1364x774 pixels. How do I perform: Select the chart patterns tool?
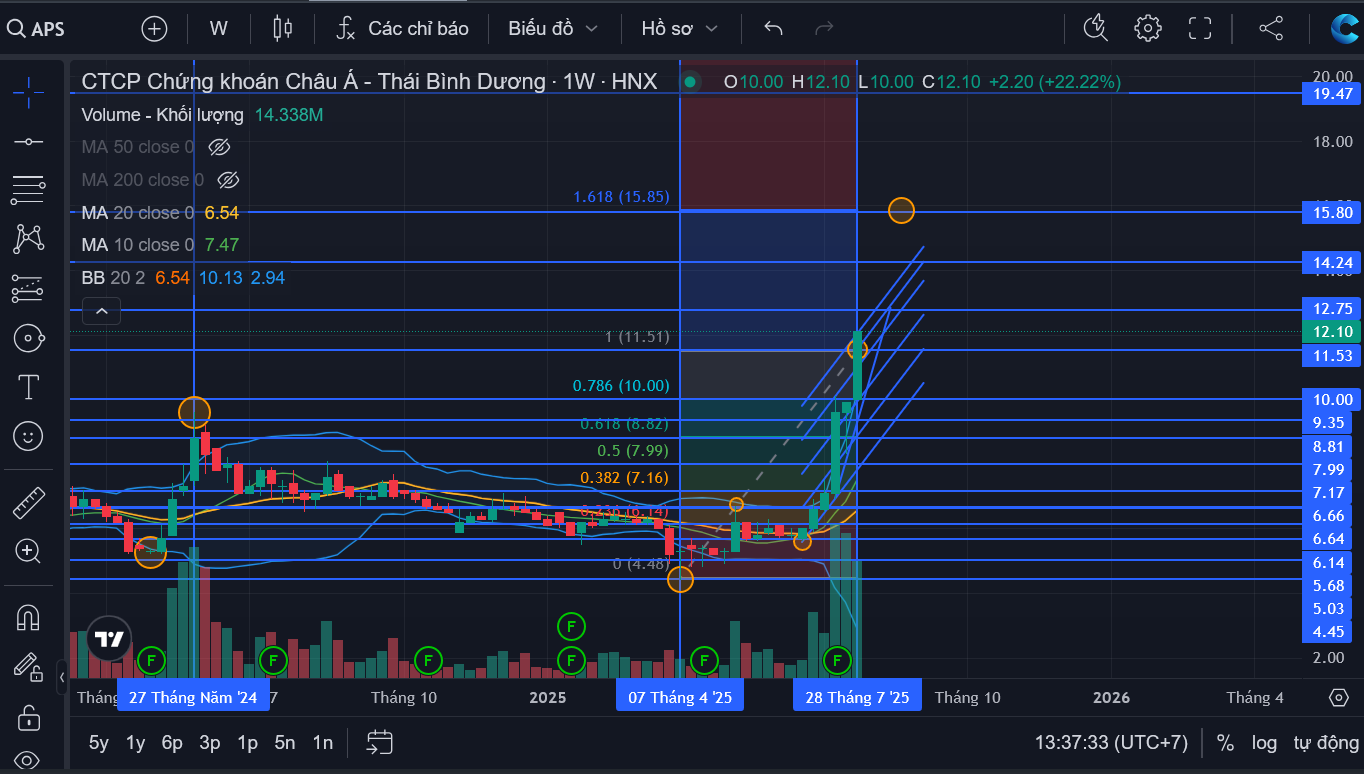28,238
